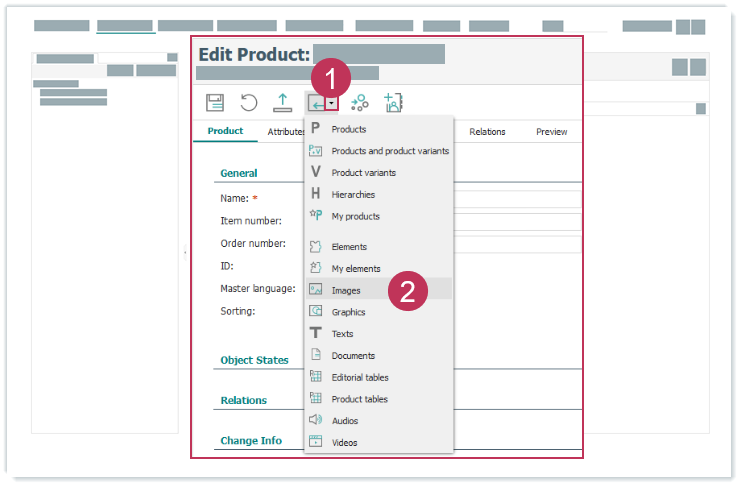Click the Undo/reset arrow icon

click(x=249, y=102)
